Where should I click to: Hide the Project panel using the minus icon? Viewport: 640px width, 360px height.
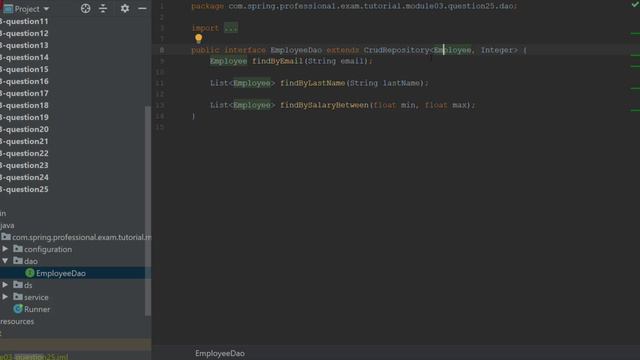142,9
